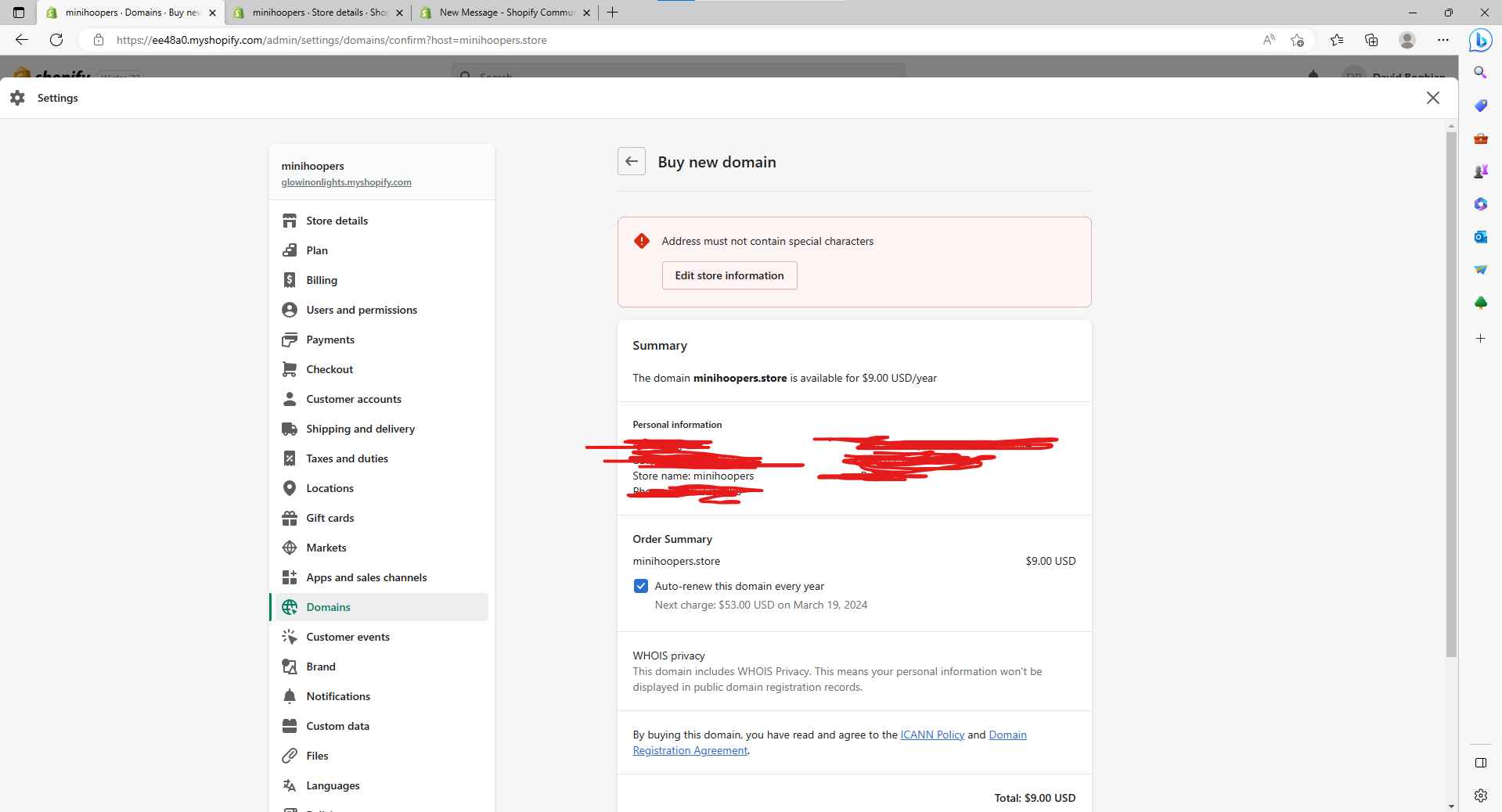Click the Custom data icon

pos(290,726)
